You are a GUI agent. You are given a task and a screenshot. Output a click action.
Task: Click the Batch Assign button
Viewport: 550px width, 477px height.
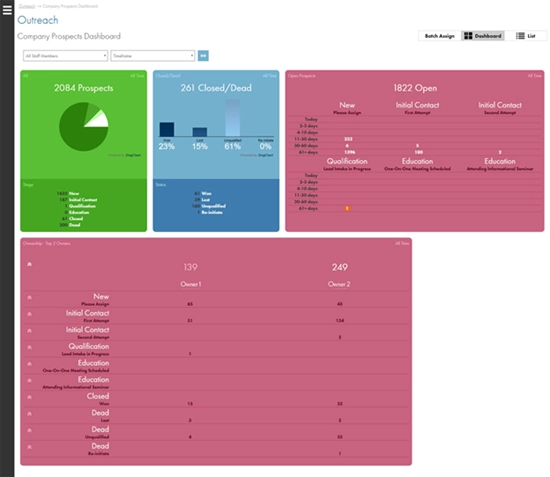coord(440,36)
